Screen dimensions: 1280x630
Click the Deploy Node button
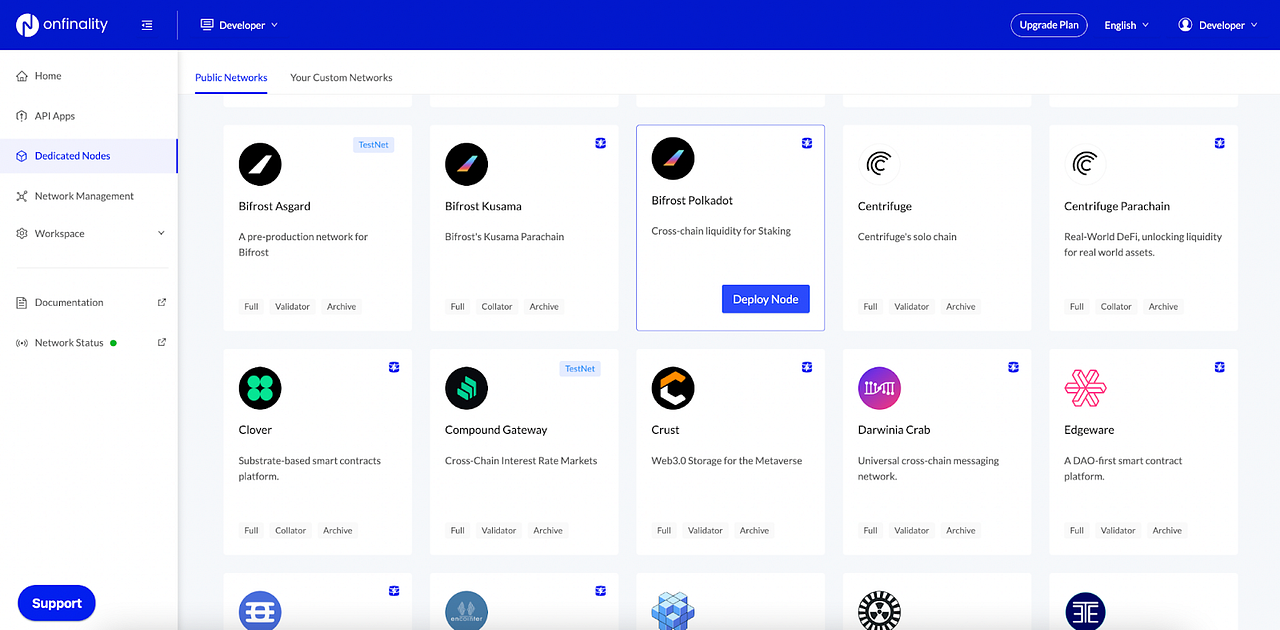[x=765, y=299]
